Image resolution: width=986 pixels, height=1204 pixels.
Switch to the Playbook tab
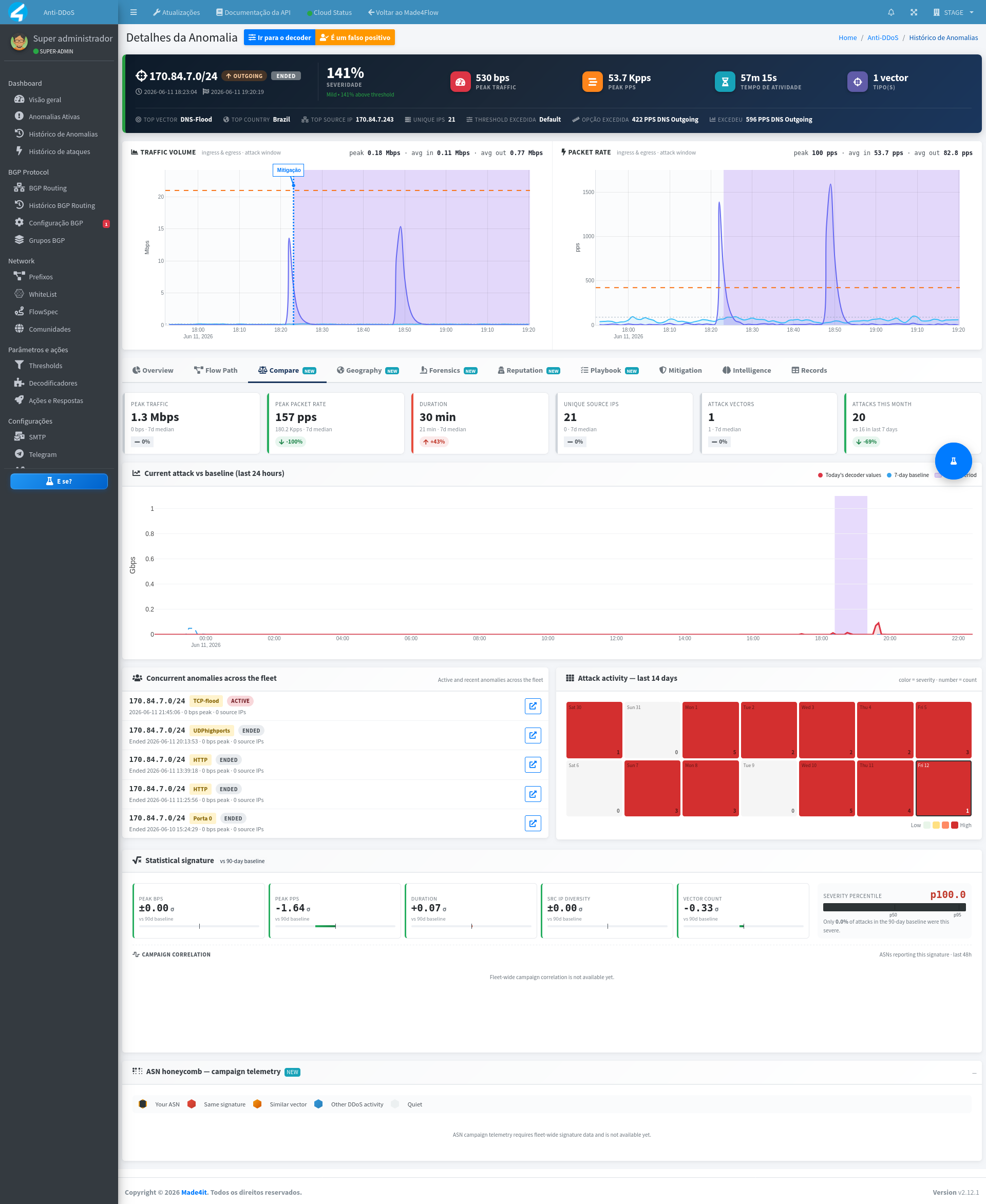pos(610,370)
